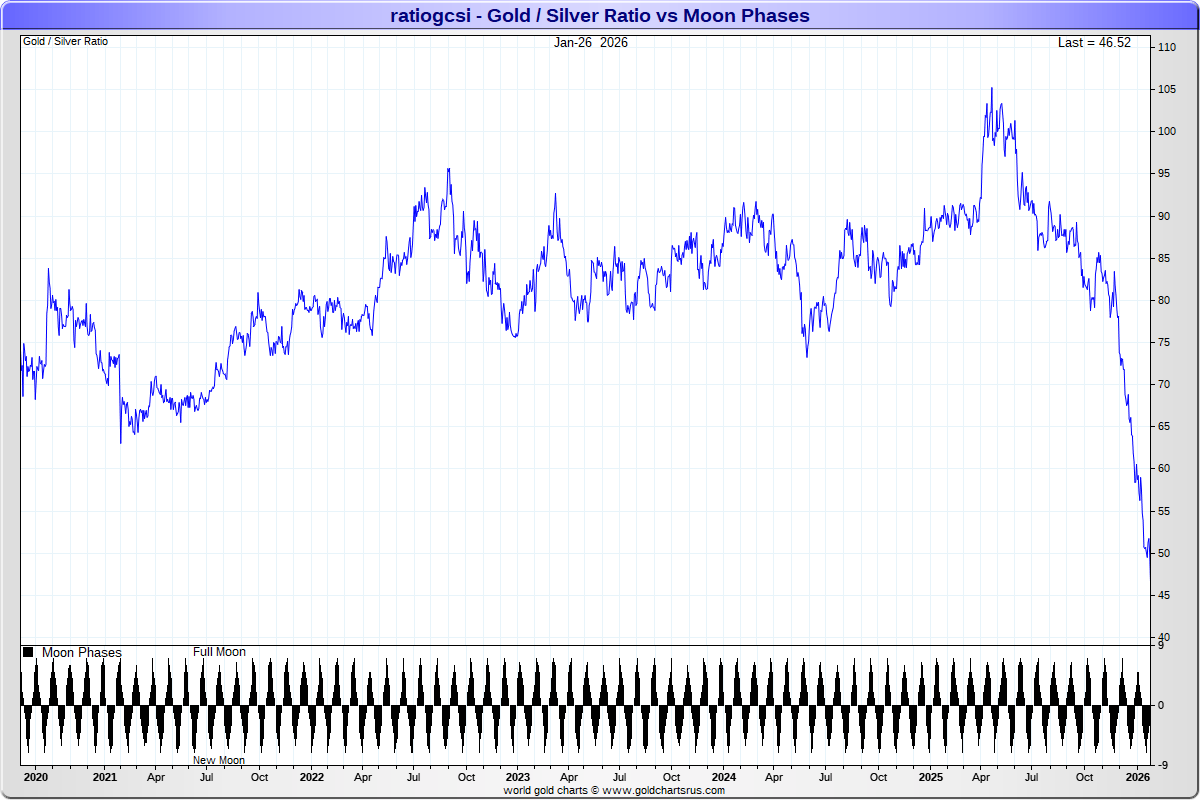Click the 2020 year label on the time axis
The height and width of the screenshot is (800, 1200).
(35, 777)
